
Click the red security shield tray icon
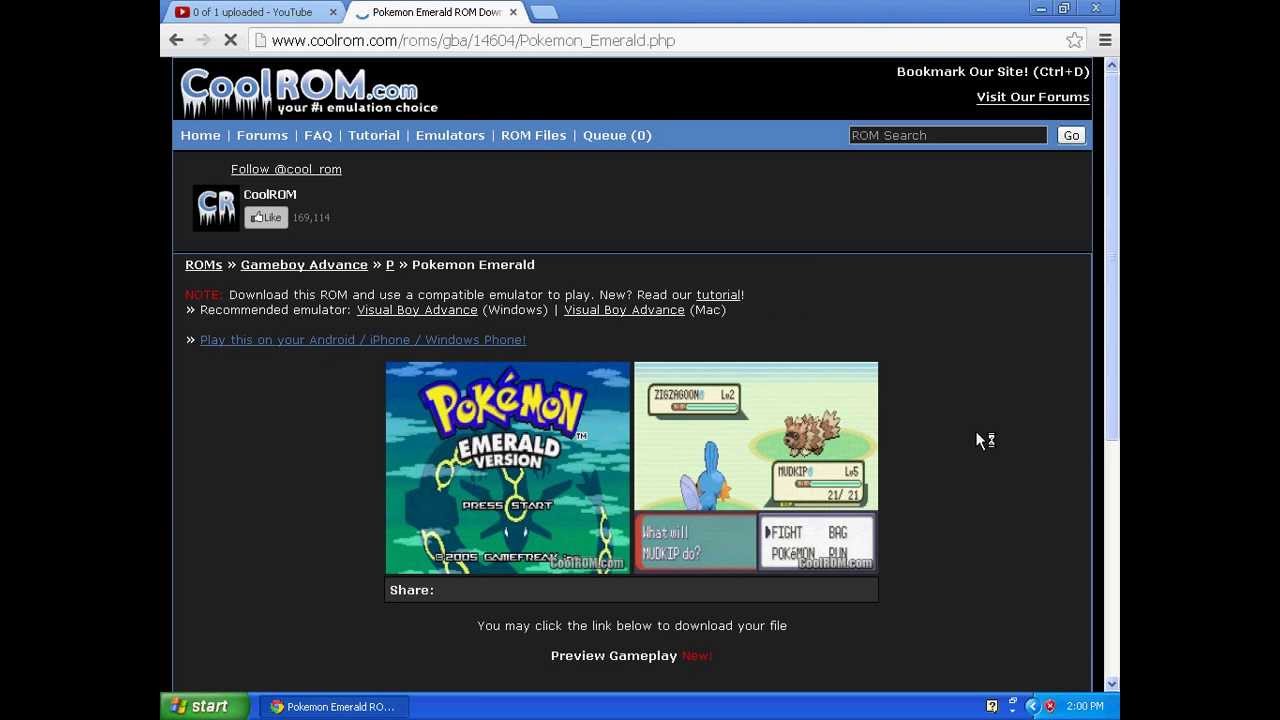coord(1050,706)
